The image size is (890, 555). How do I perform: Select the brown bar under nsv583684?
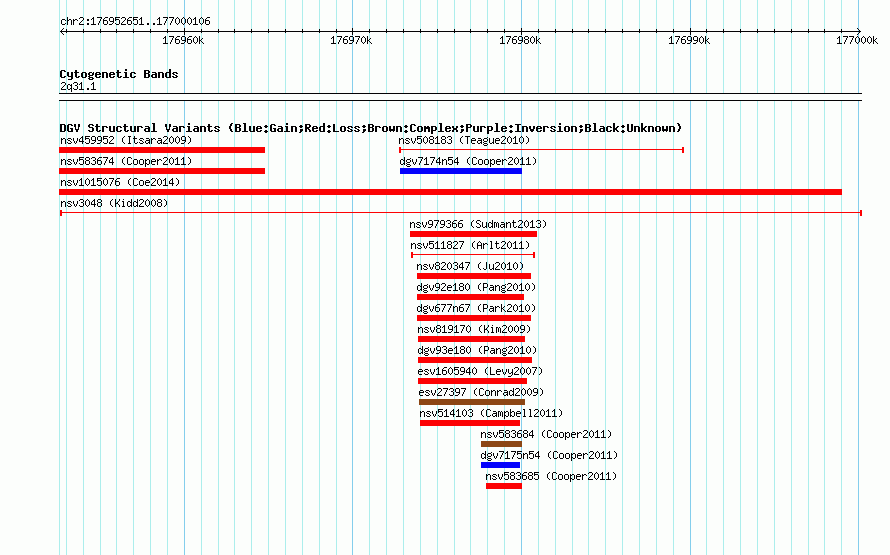501,444
